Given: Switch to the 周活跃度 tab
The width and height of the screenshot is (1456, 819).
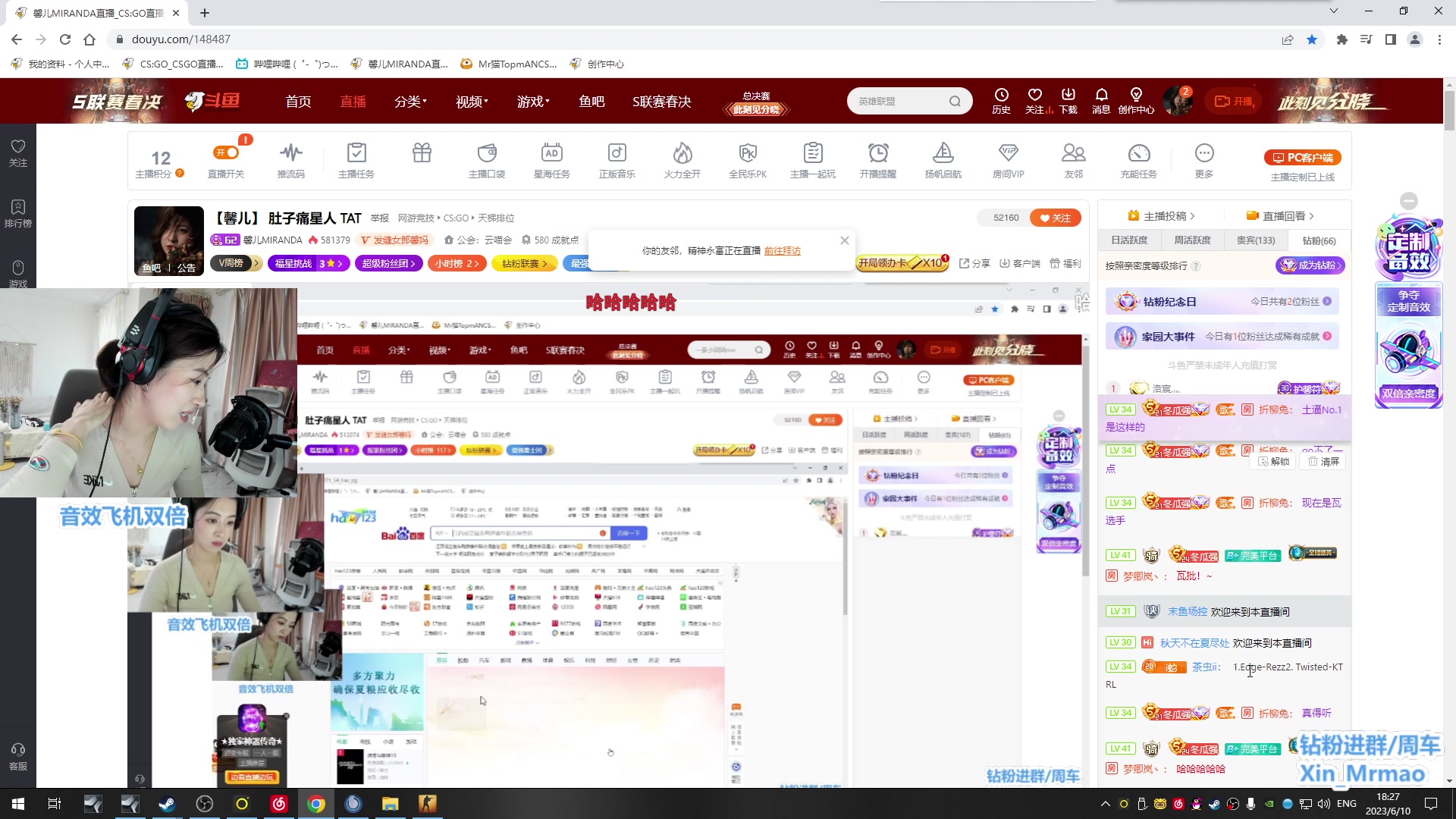Looking at the screenshot, I should [1192, 240].
